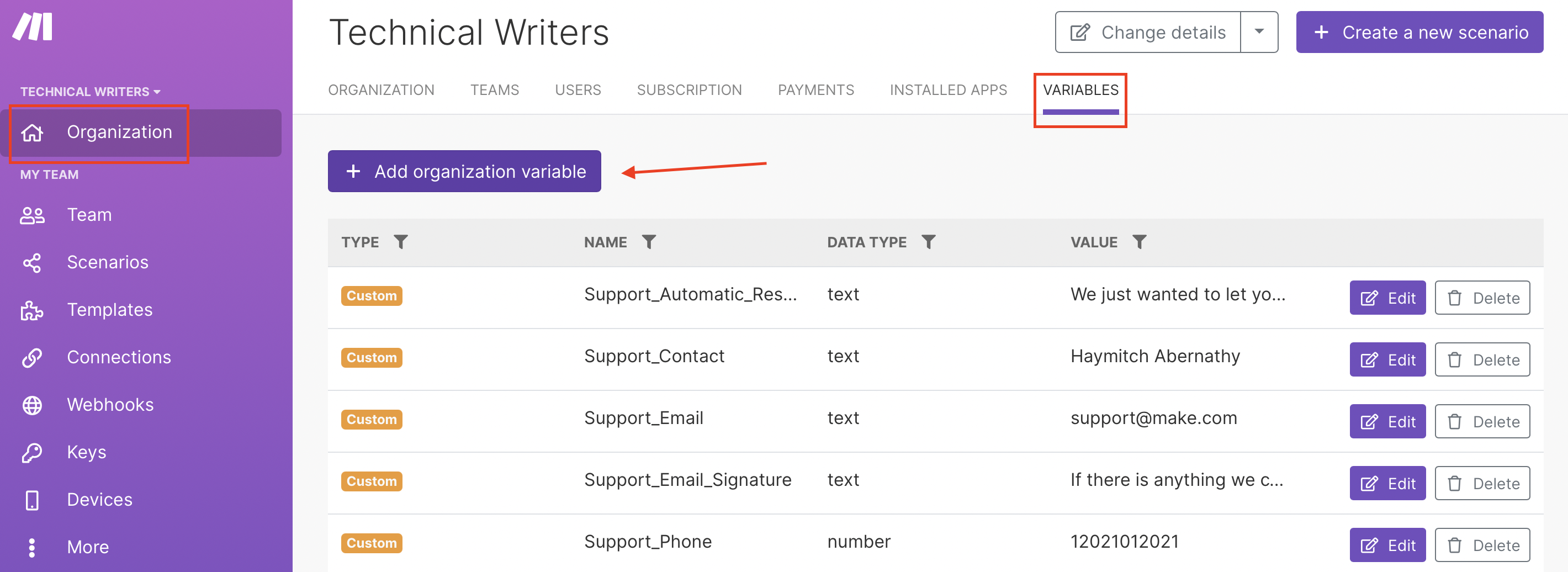Click Create a new scenario
The height and width of the screenshot is (572, 1568).
[x=1419, y=32]
